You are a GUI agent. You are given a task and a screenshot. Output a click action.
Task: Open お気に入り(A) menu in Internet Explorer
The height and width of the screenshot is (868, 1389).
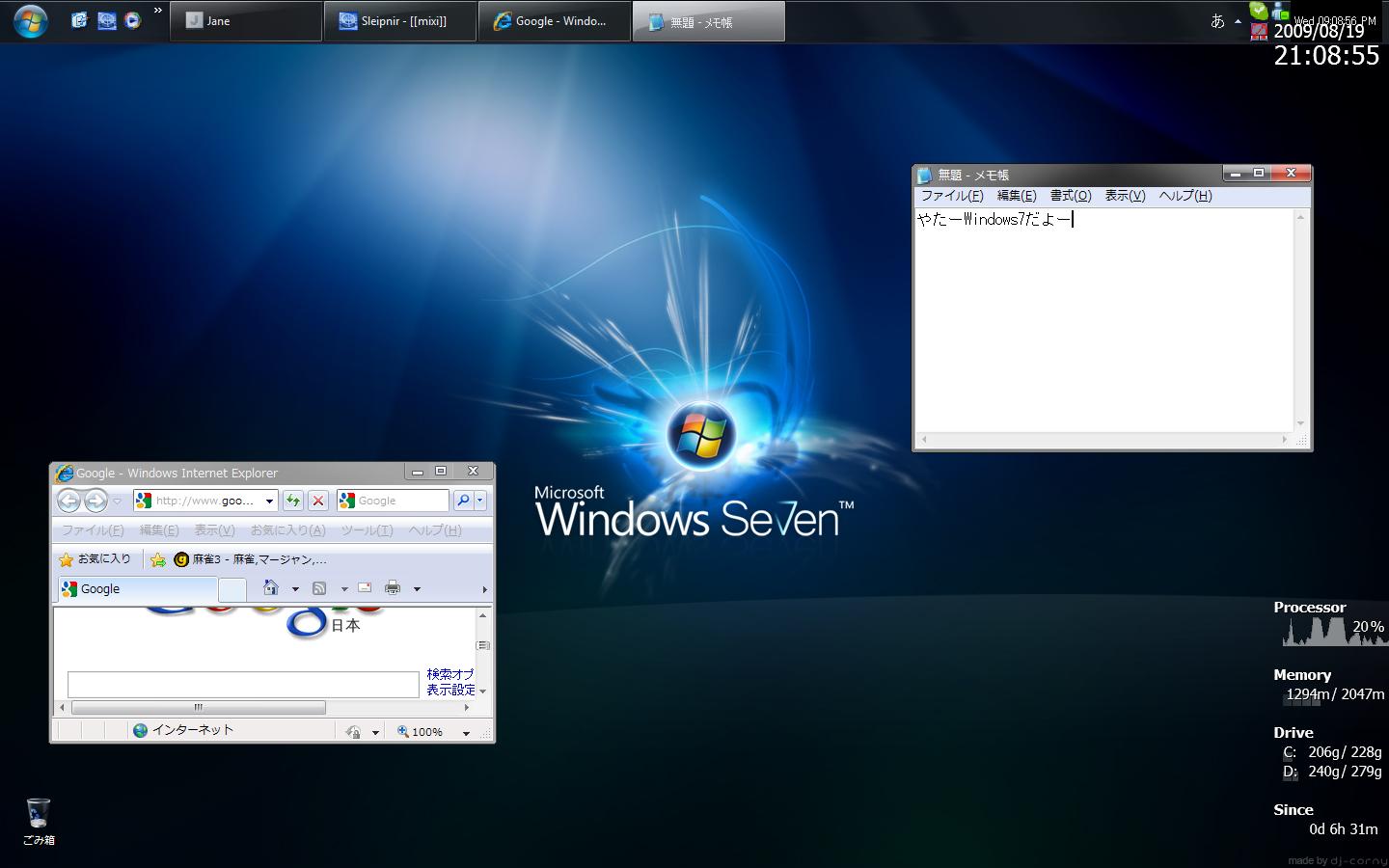pyautogui.click(x=287, y=530)
